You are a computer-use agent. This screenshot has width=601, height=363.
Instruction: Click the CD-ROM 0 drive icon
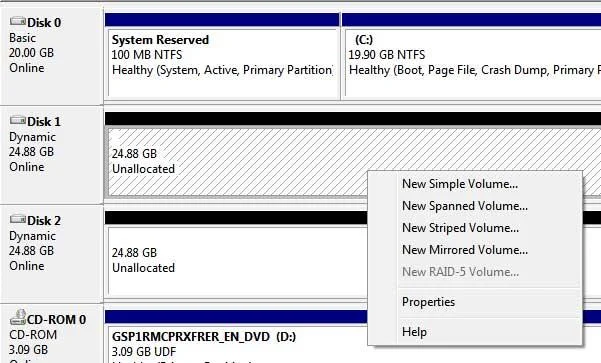coord(18,317)
